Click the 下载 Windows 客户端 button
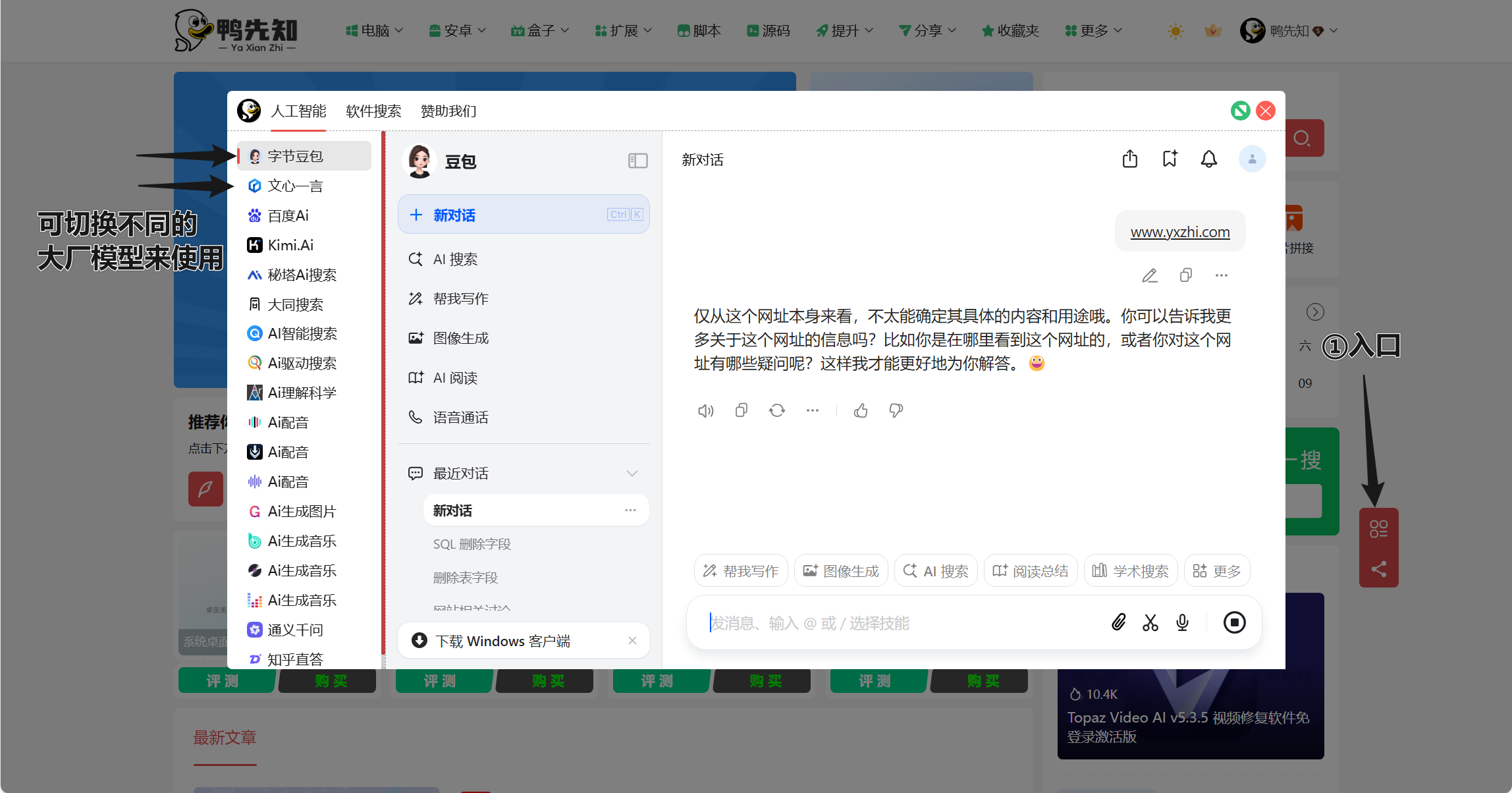This screenshot has height=793, width=1512. point(503,641)
